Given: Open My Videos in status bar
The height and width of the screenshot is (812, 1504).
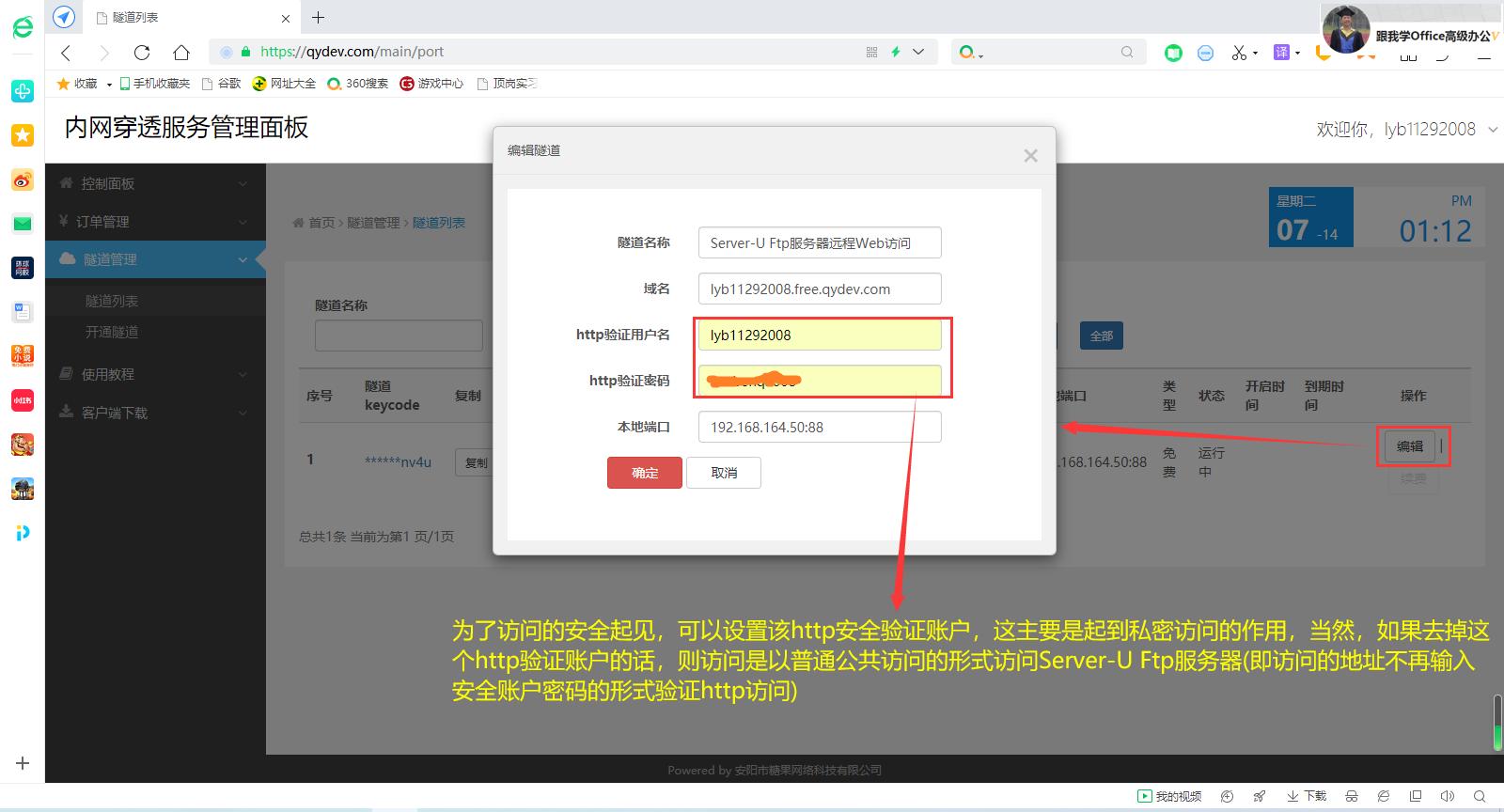Looking at the screenshot, I should tap(1169, 796).
